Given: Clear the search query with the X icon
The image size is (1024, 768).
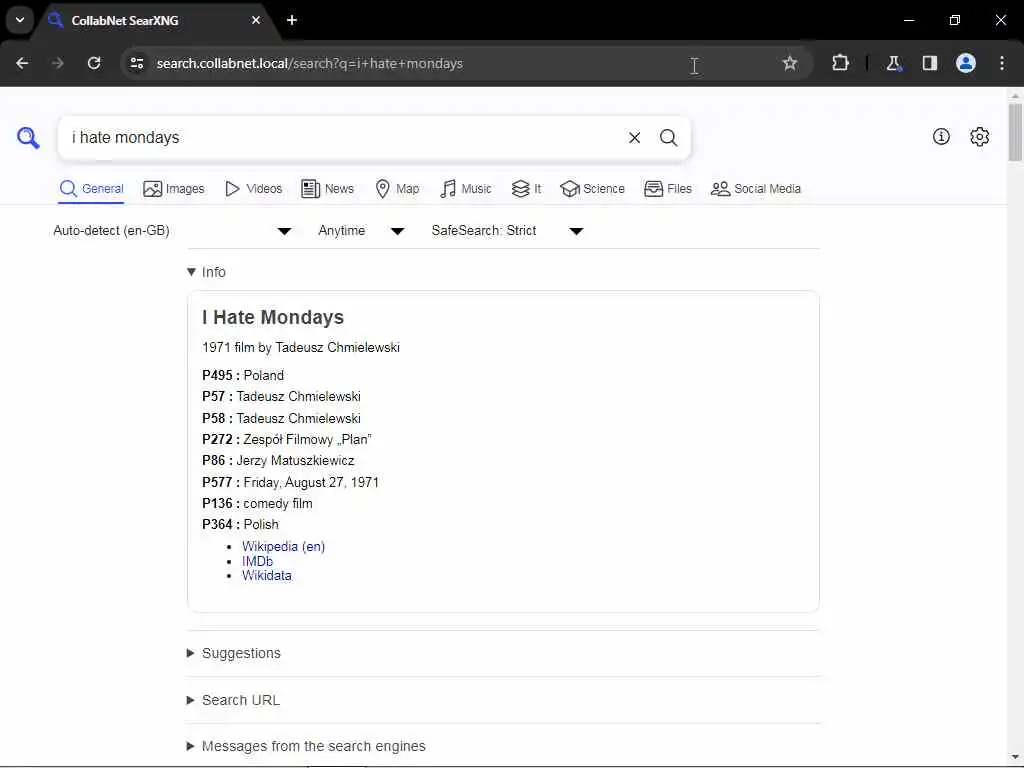Looking at the screenshot, I should (x=634, y=138).
